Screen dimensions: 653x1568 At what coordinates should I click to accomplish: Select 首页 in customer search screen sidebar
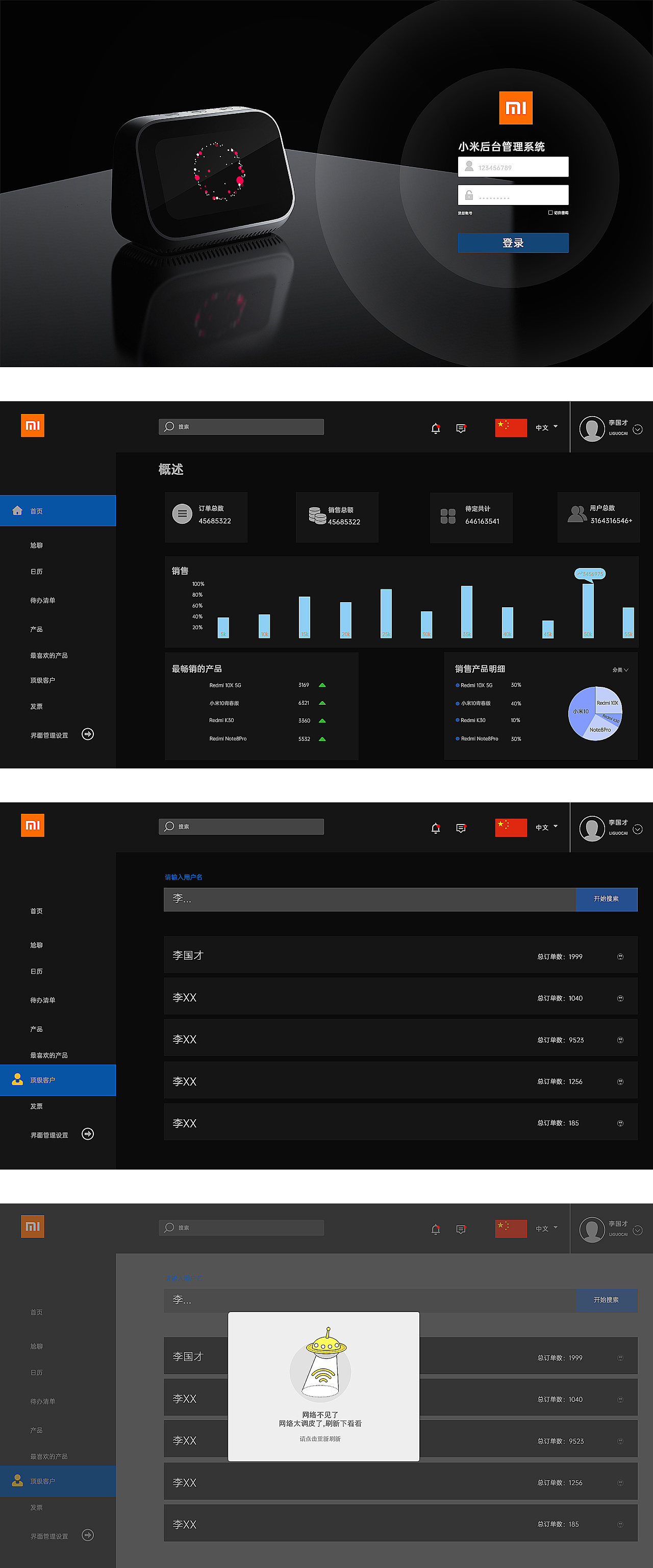37,911
